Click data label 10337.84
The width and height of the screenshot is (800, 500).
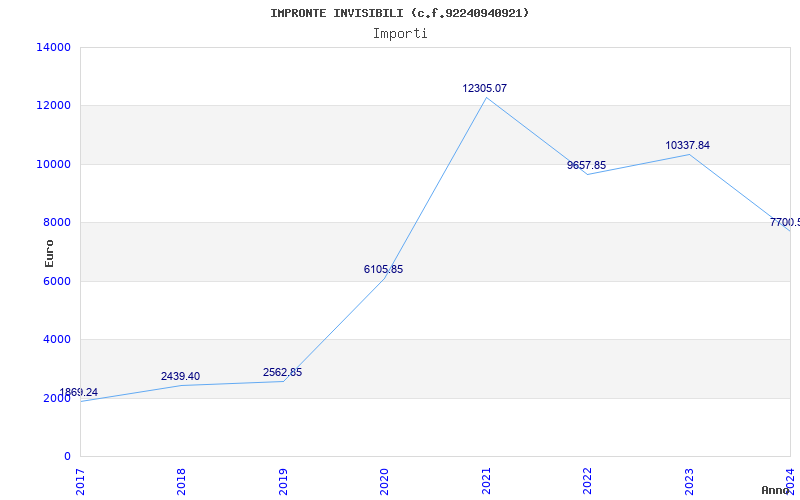(687, 145)
